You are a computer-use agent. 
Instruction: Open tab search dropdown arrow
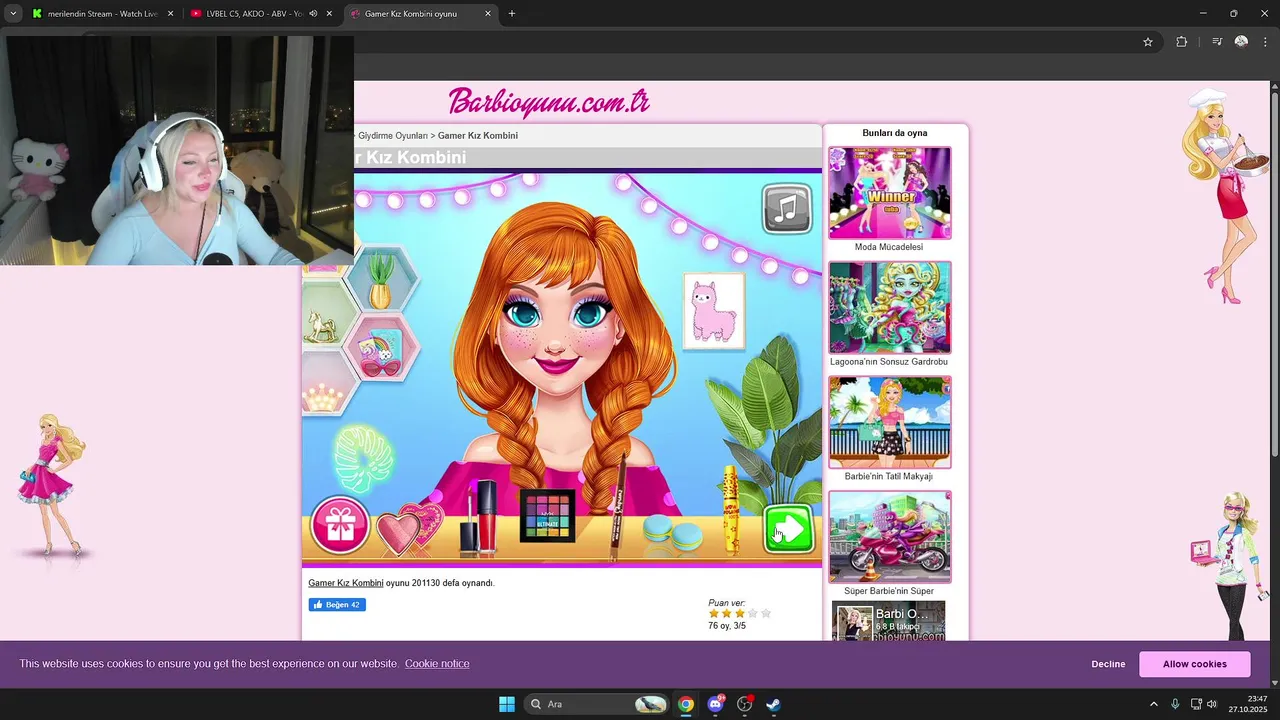coord(13,14)
